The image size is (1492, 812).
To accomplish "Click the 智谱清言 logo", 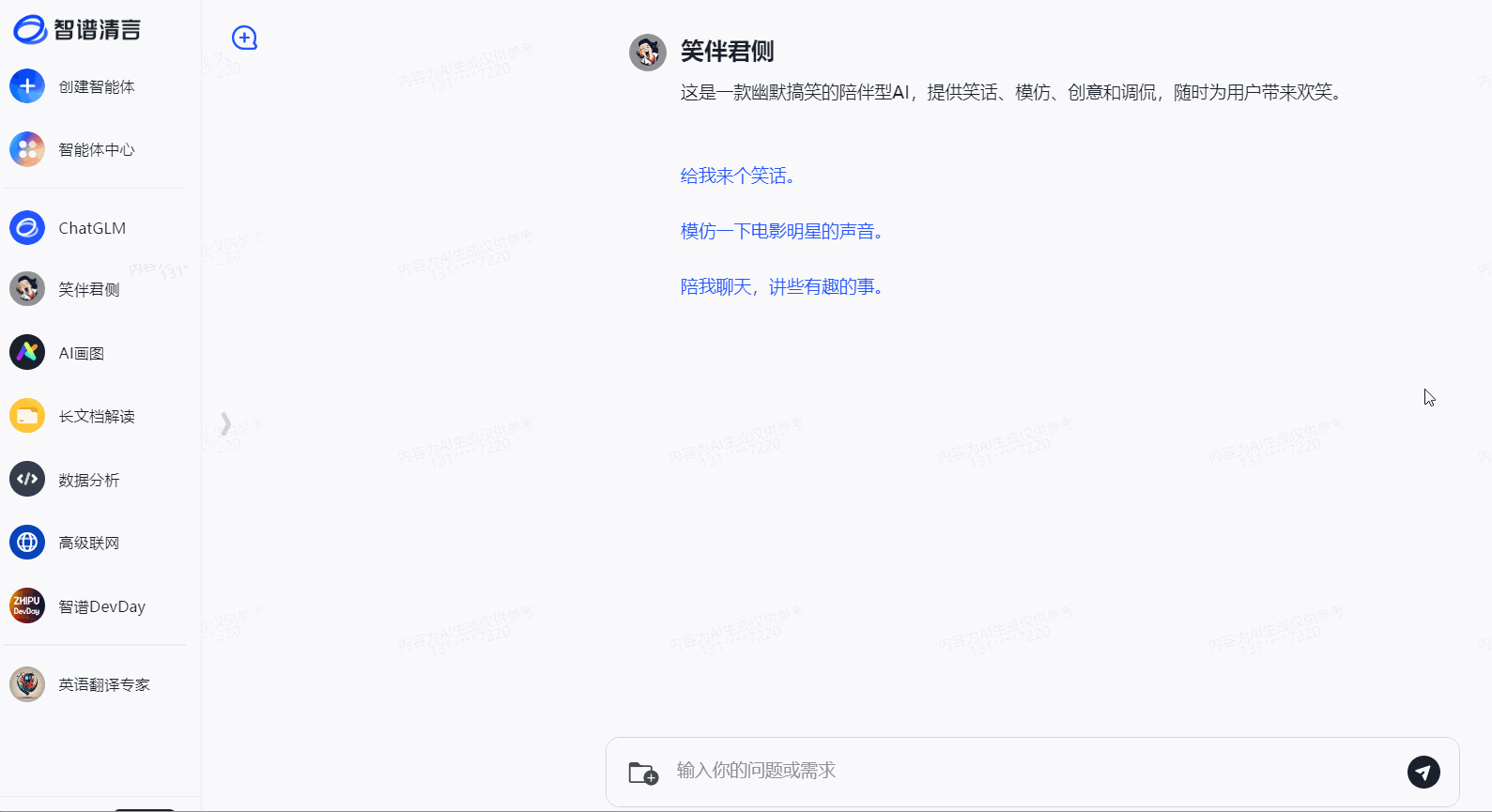I will point(77,30).
